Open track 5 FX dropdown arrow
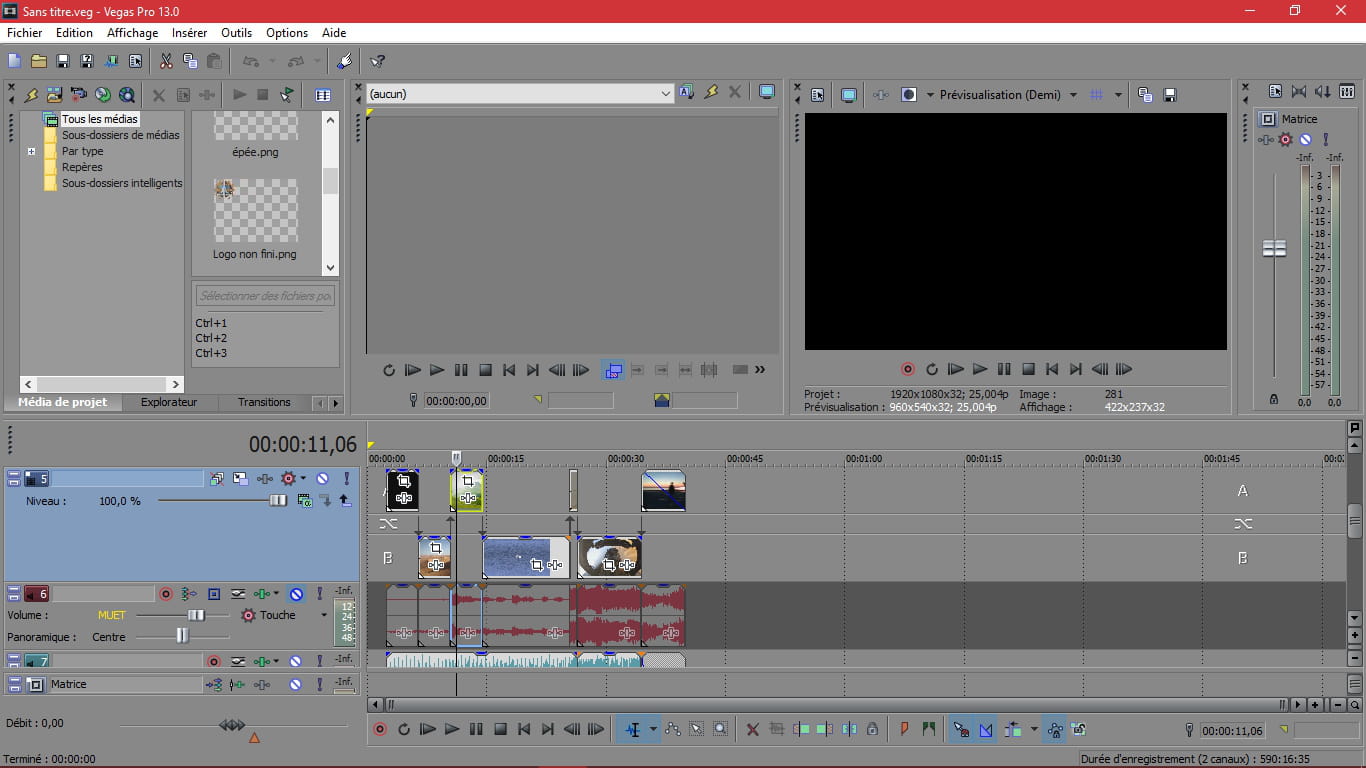The height and width of the screenshot is (768, 1366). coord(303,479)
